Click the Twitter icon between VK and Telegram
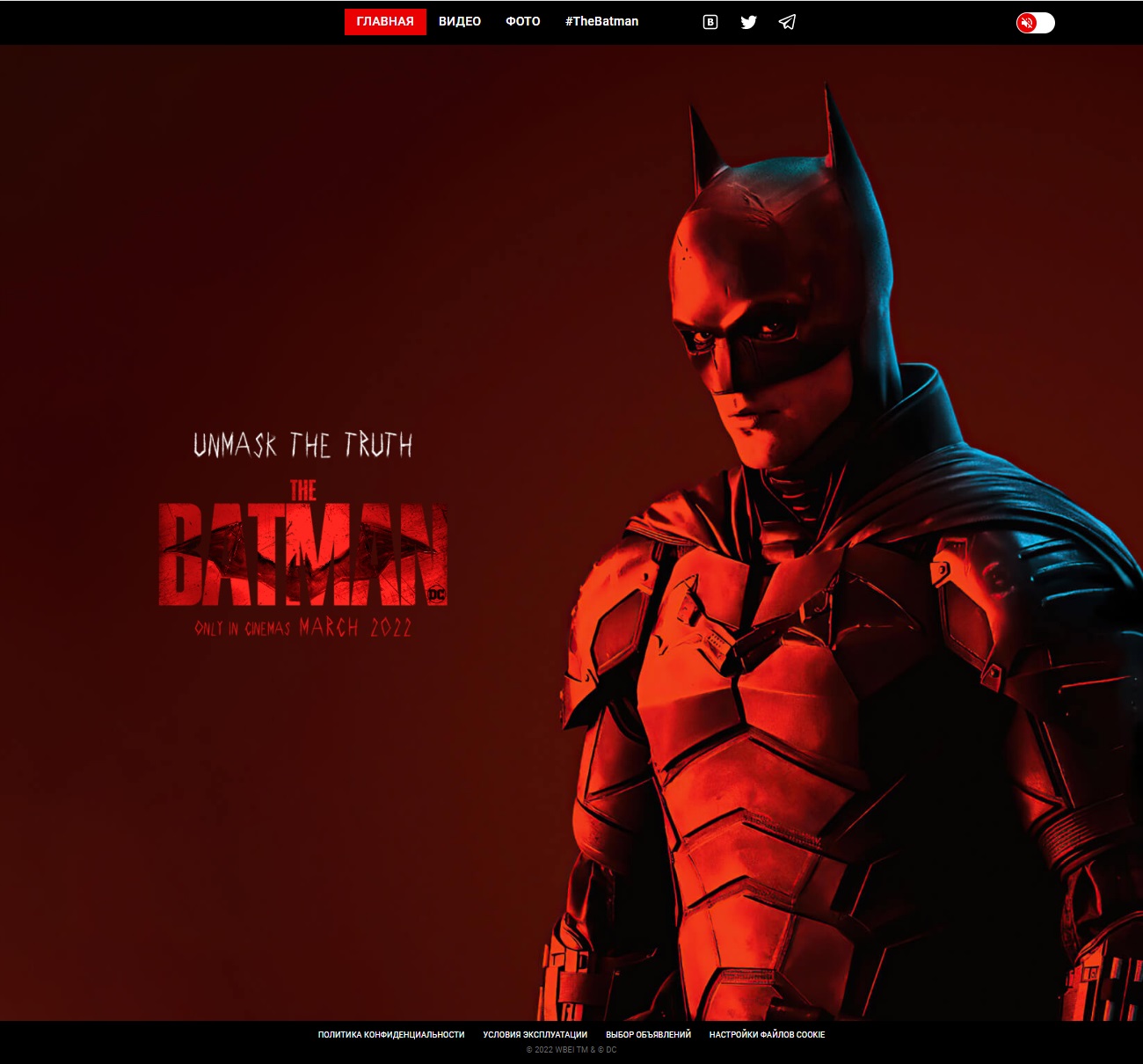Viewport: 1143px width, 1064px height. click(x=748, y=22)
